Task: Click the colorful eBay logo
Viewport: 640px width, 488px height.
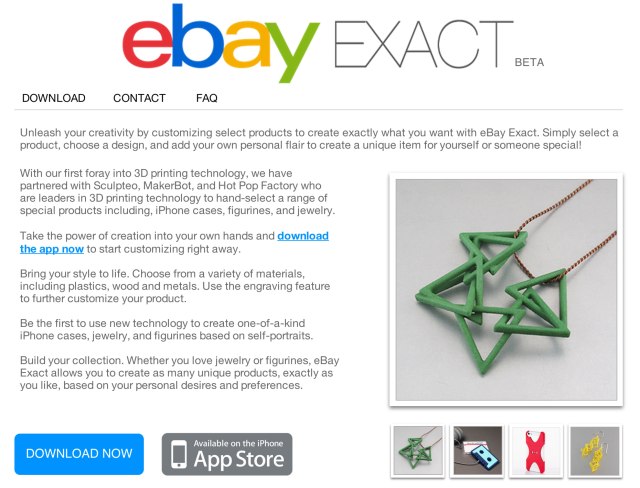Action: tap(220, 43)
